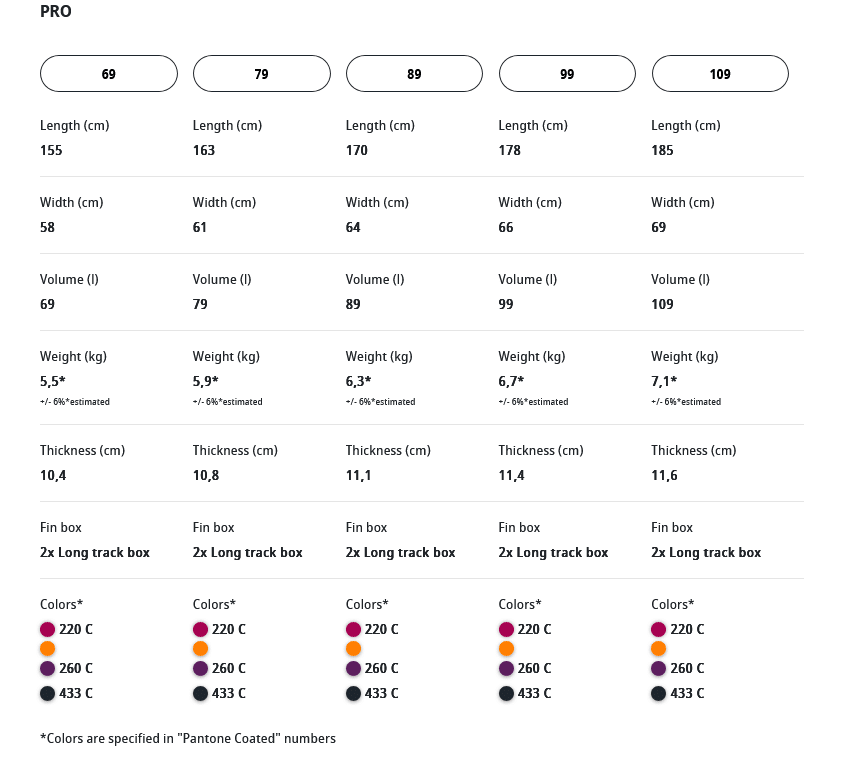Viewport: 842px width, 758px height.
Task: Click the purple 260 C swatch for size 99
Action: pos(507,668)
